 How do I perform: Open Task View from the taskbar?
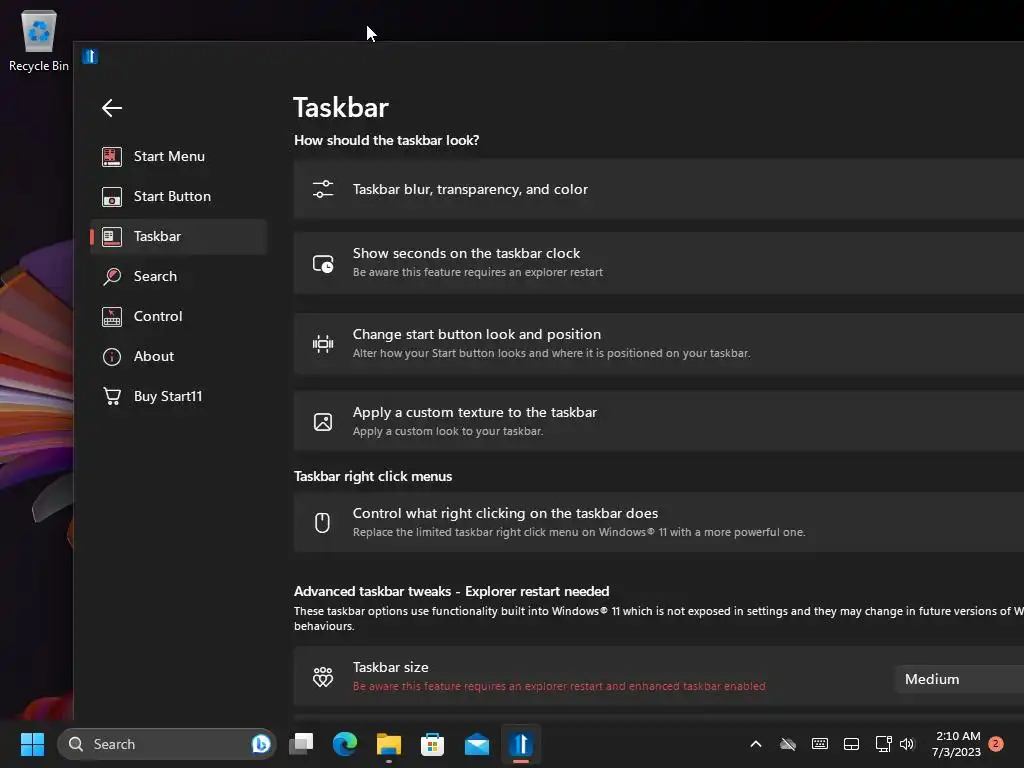pos(301,743)
